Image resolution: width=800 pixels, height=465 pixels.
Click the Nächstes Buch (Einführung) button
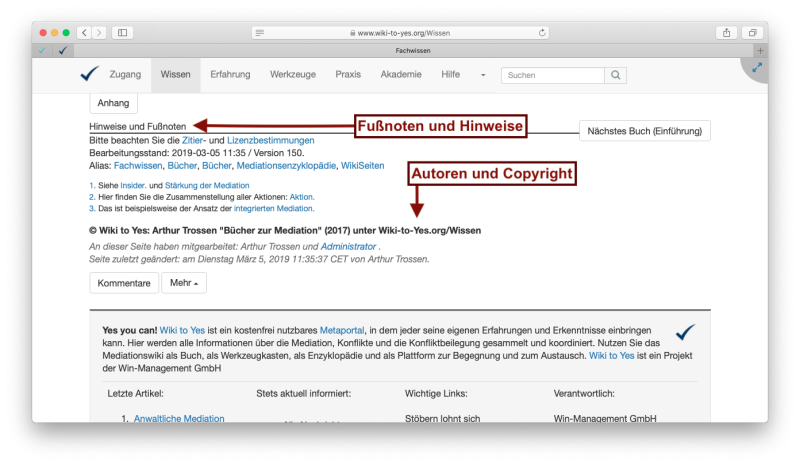tap(645, 131)
